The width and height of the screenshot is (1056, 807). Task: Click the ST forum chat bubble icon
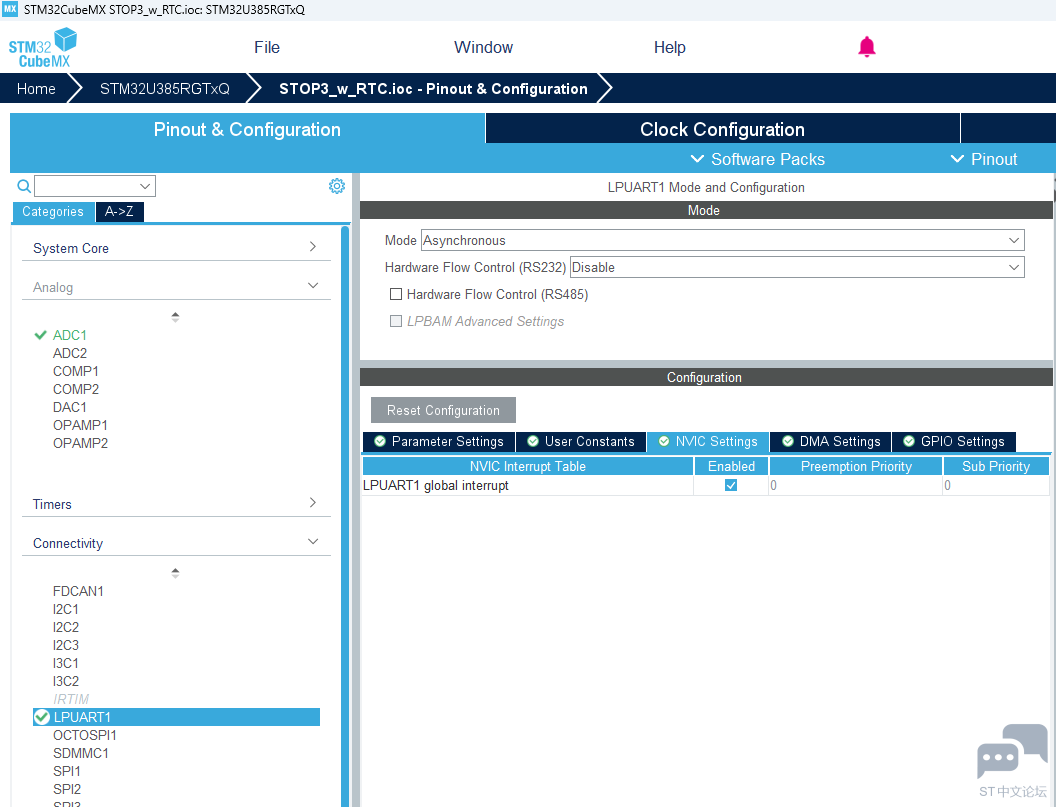coord(1012,753)
